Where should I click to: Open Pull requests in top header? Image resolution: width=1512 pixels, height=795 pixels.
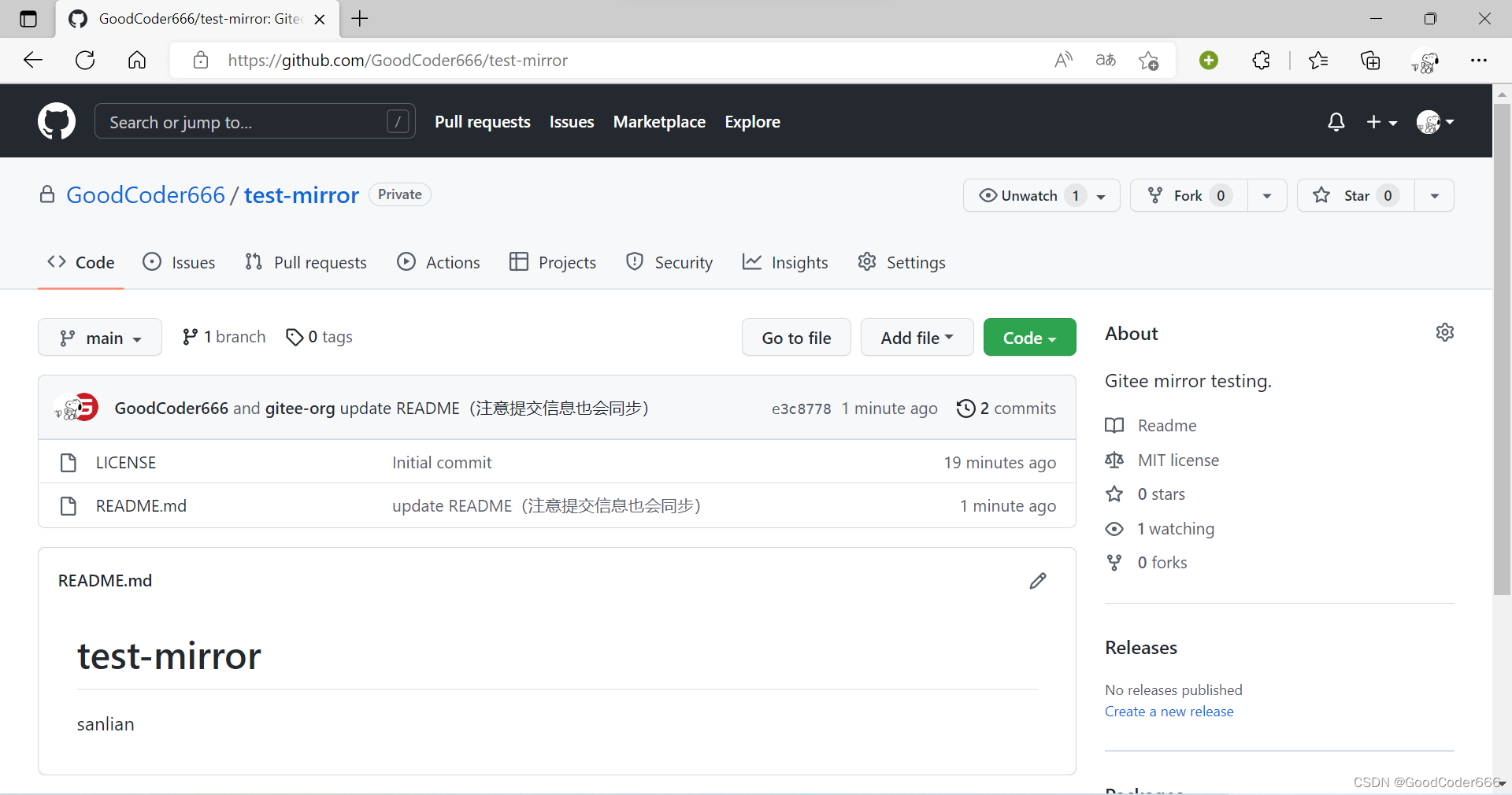point(483,122)
